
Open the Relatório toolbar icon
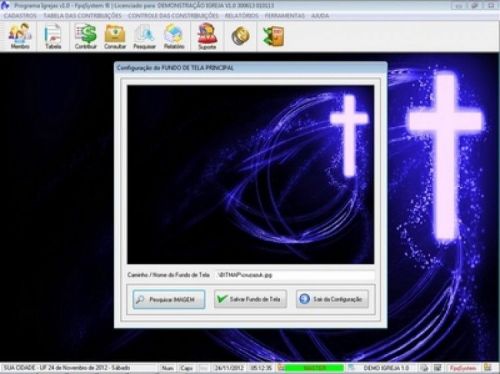pyautogui.click(x=174, y=36)
